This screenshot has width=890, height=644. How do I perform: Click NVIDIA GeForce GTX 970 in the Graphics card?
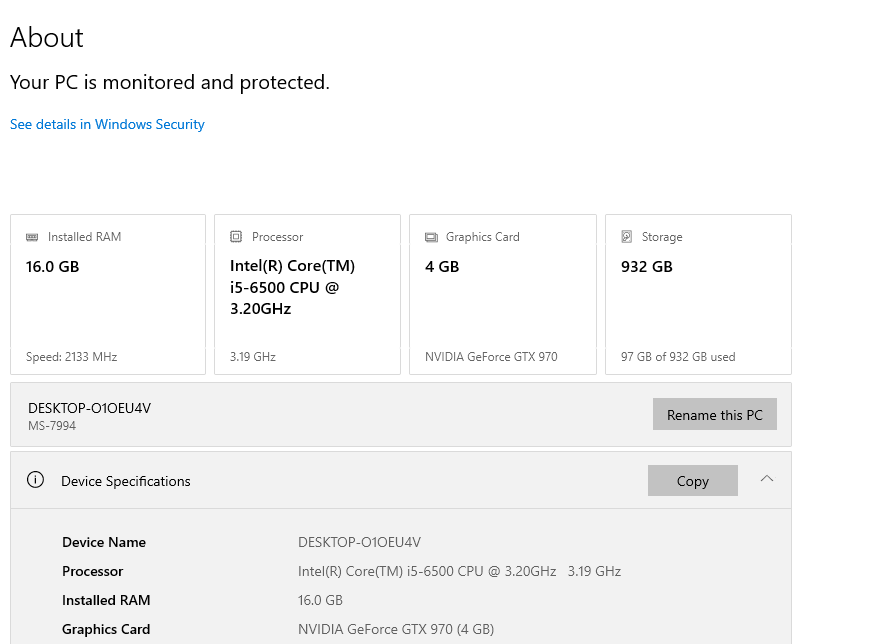pos(491,357)
